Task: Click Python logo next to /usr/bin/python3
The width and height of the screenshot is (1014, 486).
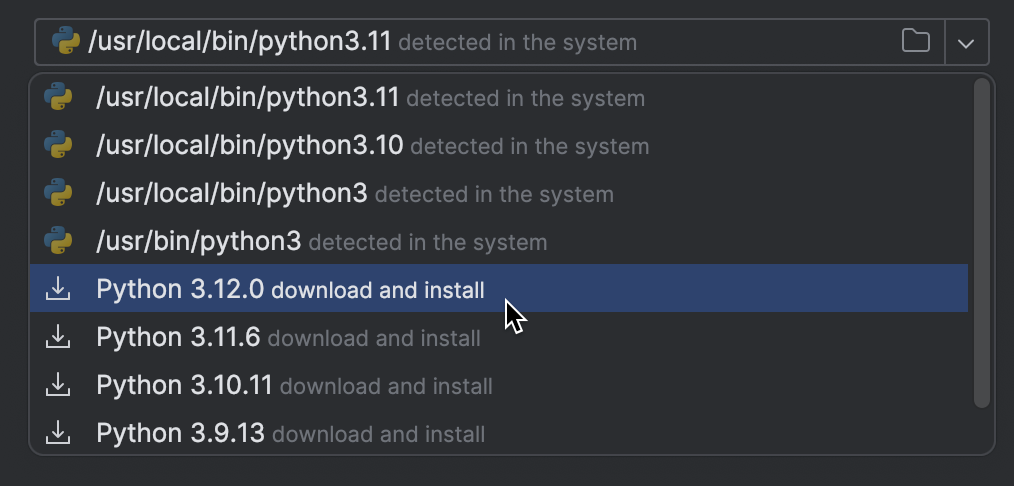Action: tap(58, 242)
